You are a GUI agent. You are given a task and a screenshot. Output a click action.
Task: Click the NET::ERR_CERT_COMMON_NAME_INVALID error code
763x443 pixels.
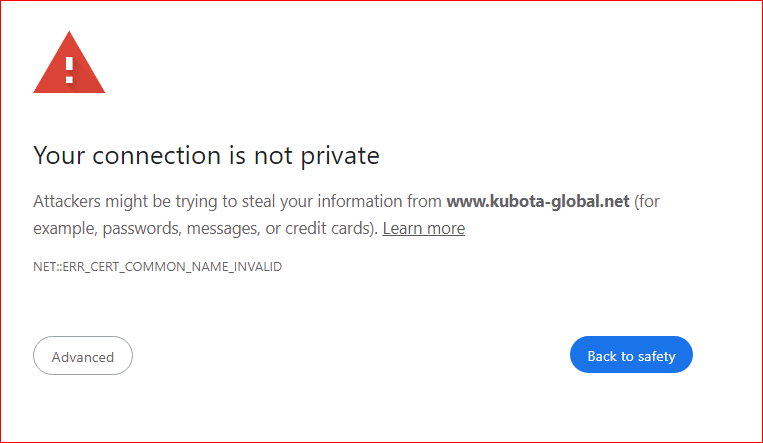pos(157,267)
